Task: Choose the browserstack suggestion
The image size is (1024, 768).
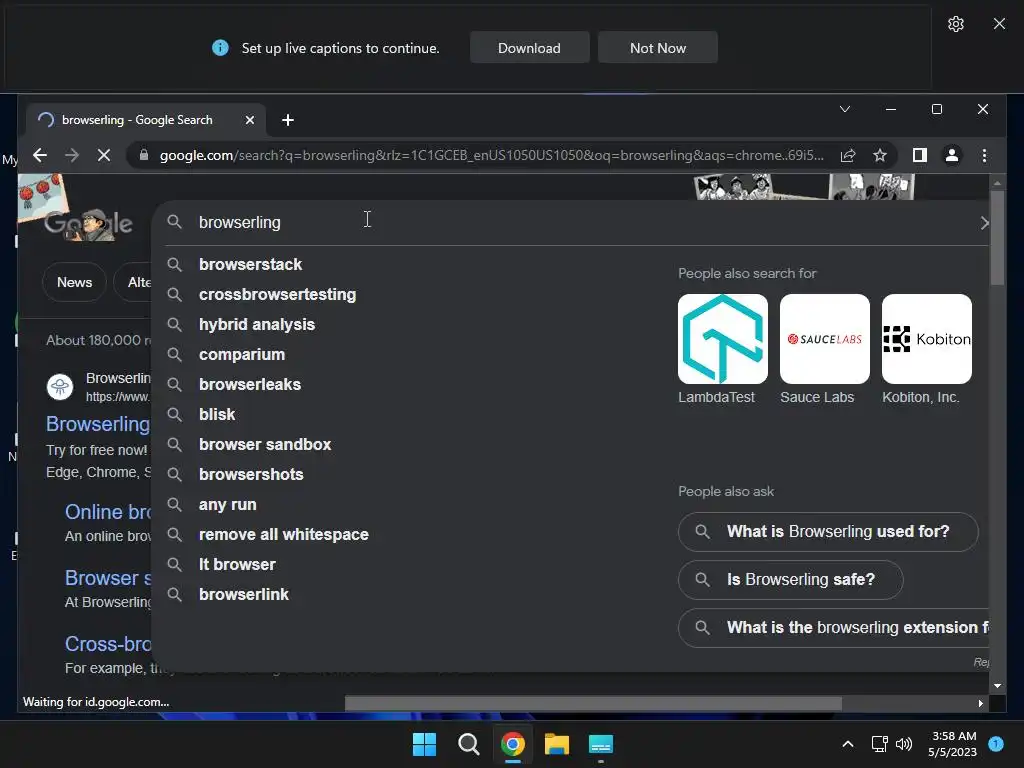Action: (x=250, y=264)
